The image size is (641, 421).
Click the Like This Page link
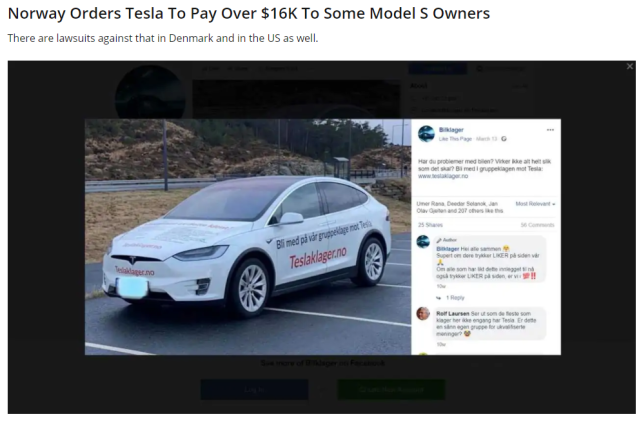click(455, 139)
